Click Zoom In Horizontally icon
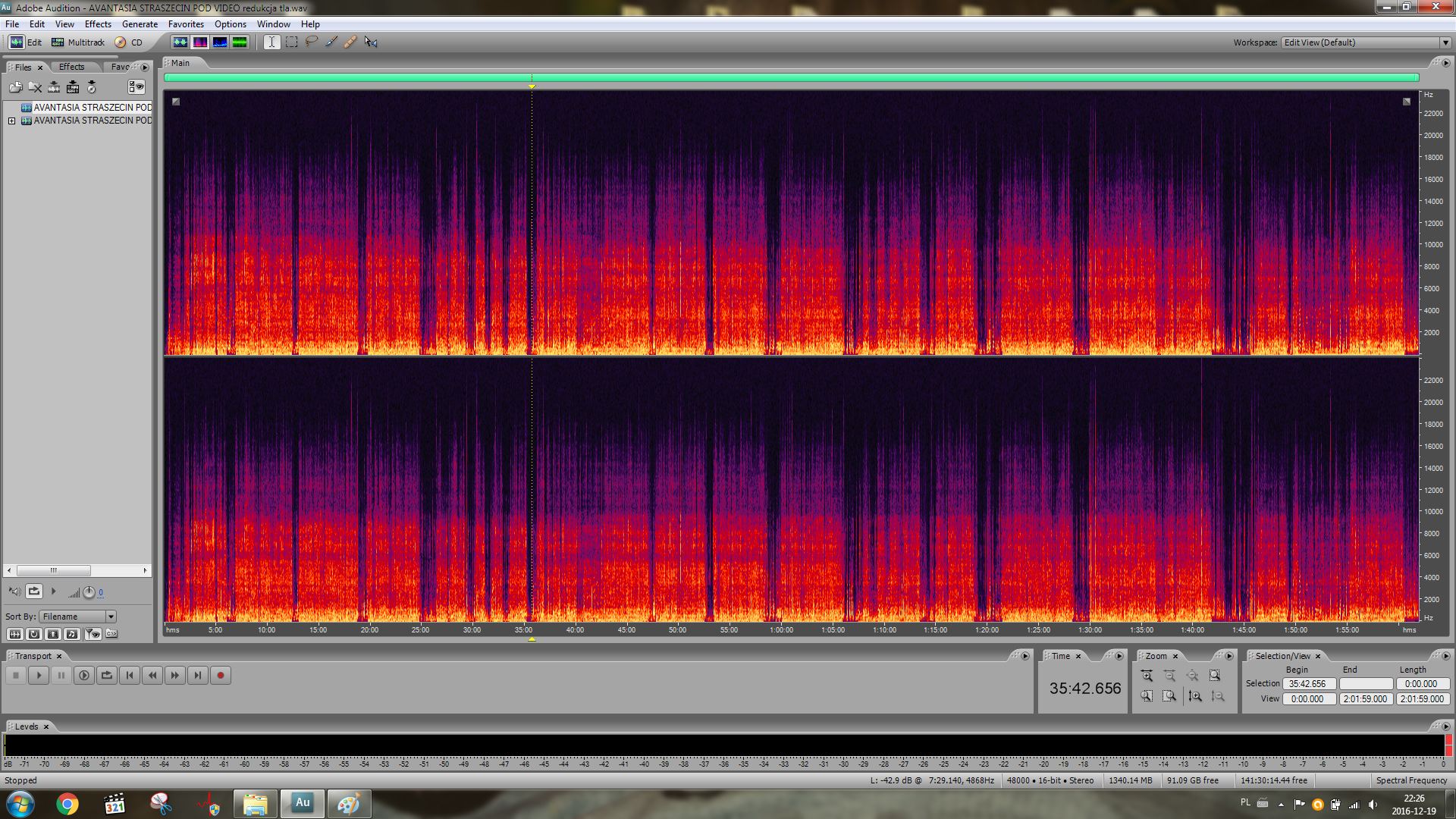This screenshot has height=819, width=1456. pyautogui.click(x=1147, y=676)
